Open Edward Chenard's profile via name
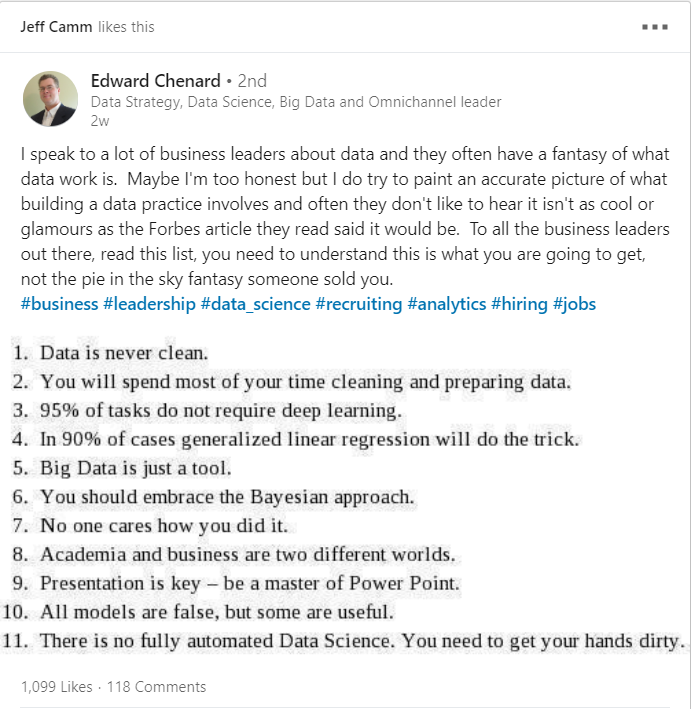 pyautogui.click(x=156, y=81)
